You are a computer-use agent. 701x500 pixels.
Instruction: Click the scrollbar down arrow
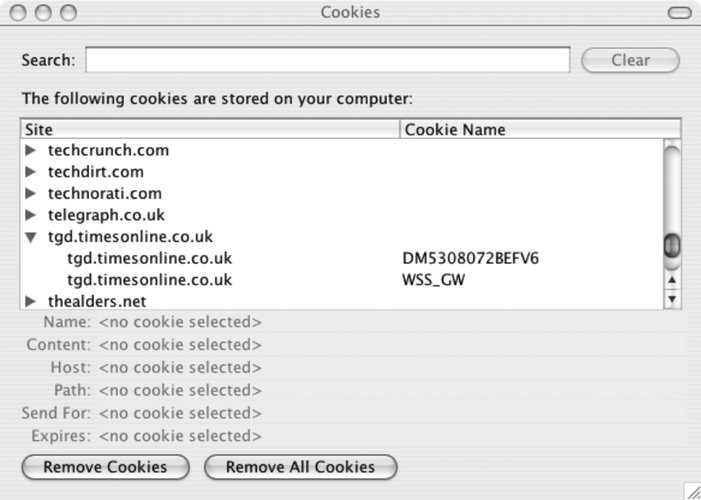pyautogui.click(x=672, y=298)
